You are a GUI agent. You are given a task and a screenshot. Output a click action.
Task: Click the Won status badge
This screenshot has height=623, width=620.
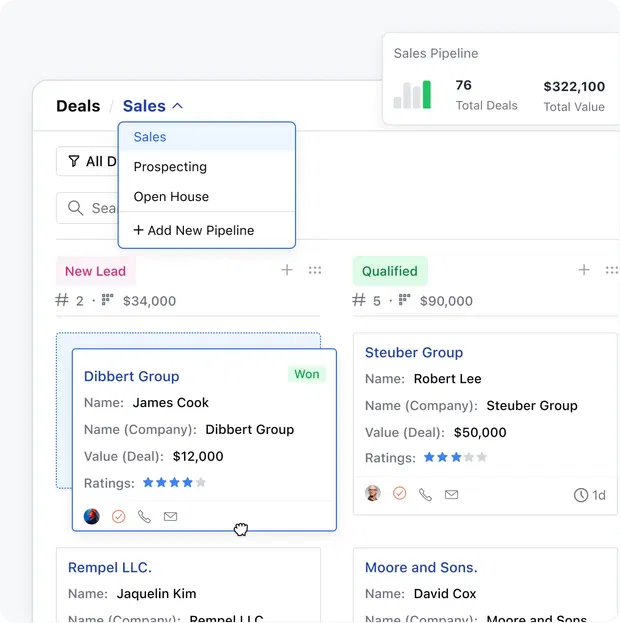tap(307, 374)
